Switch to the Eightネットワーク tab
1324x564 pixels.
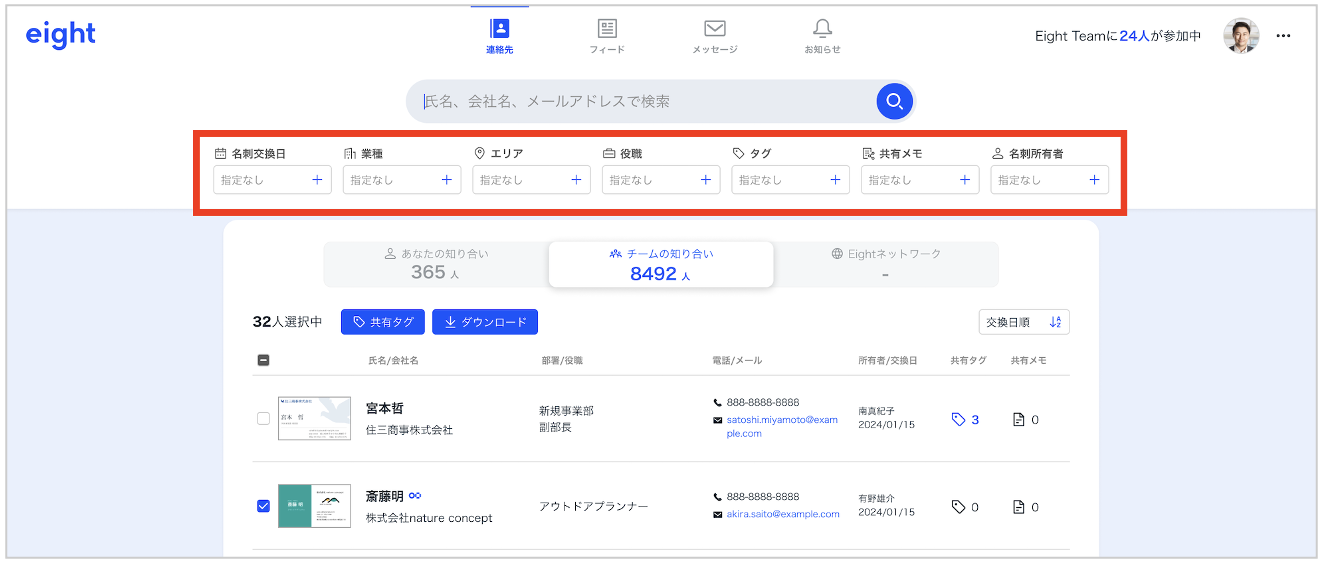[x=885, y=264]
